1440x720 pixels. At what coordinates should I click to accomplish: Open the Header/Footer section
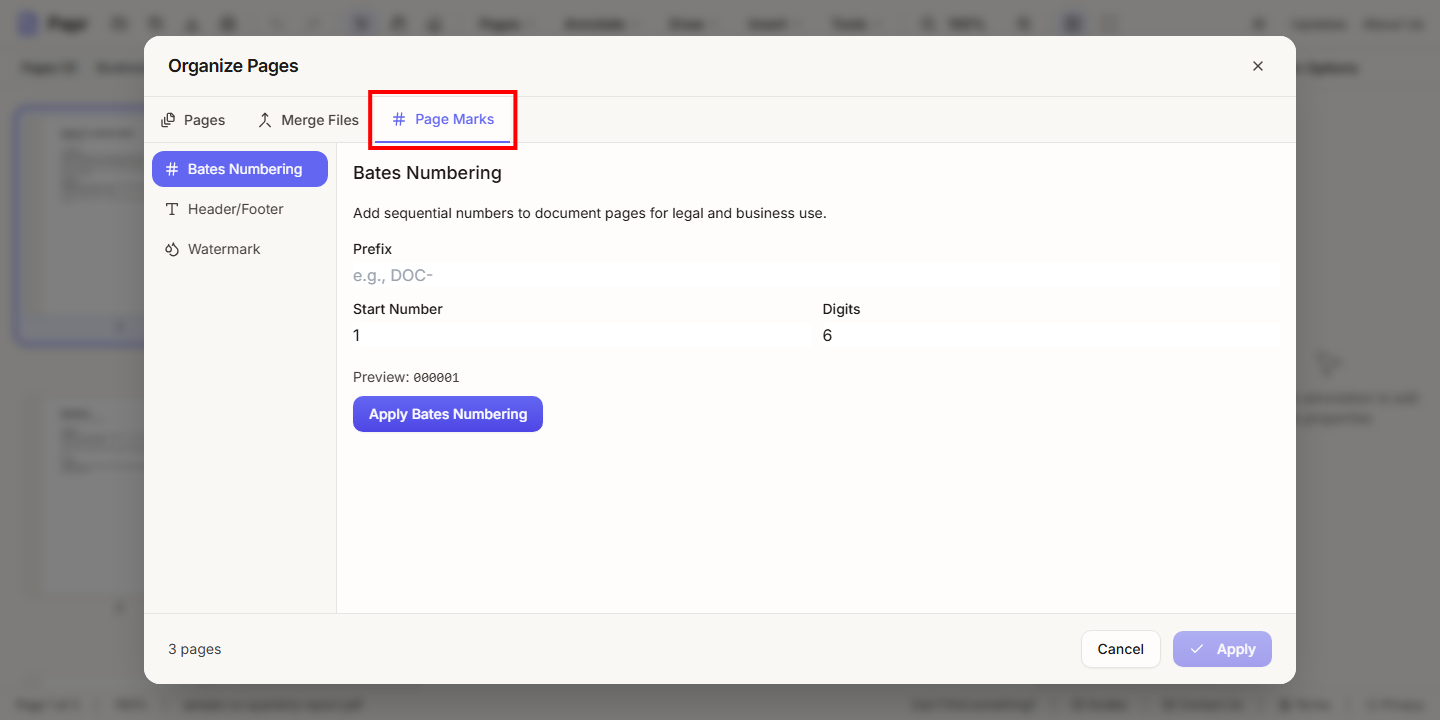click(240, 209)
